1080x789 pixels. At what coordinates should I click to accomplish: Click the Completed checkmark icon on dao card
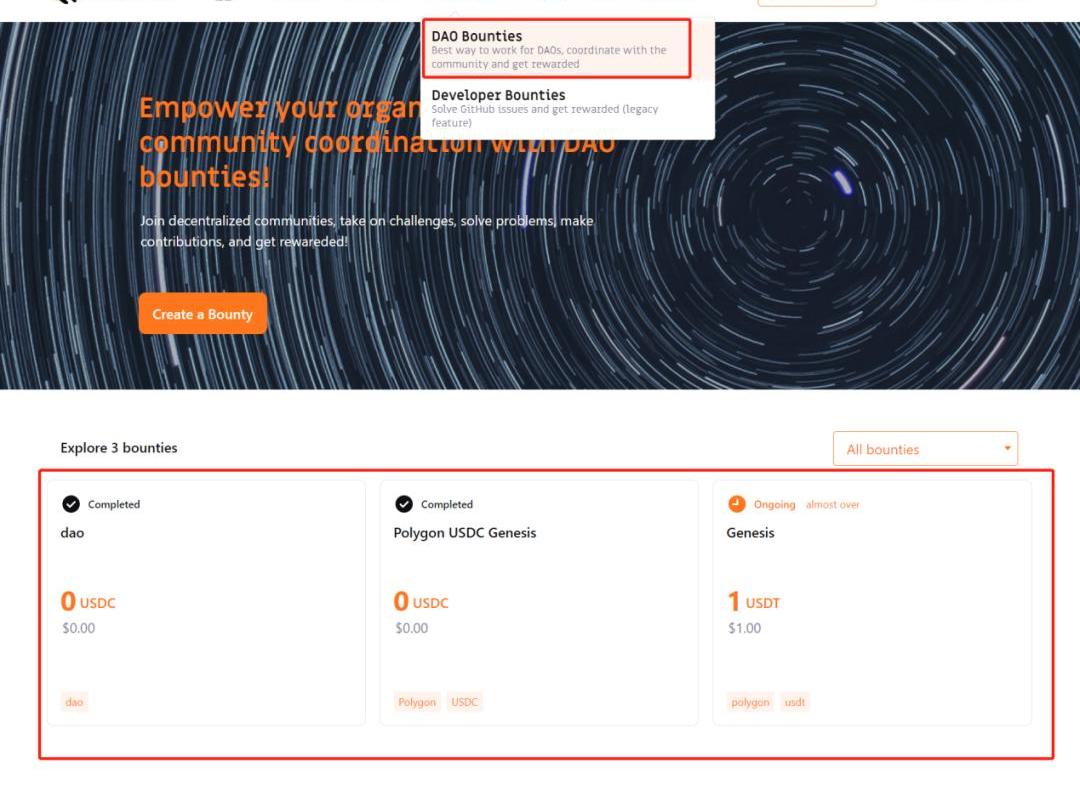click(71, 504)
